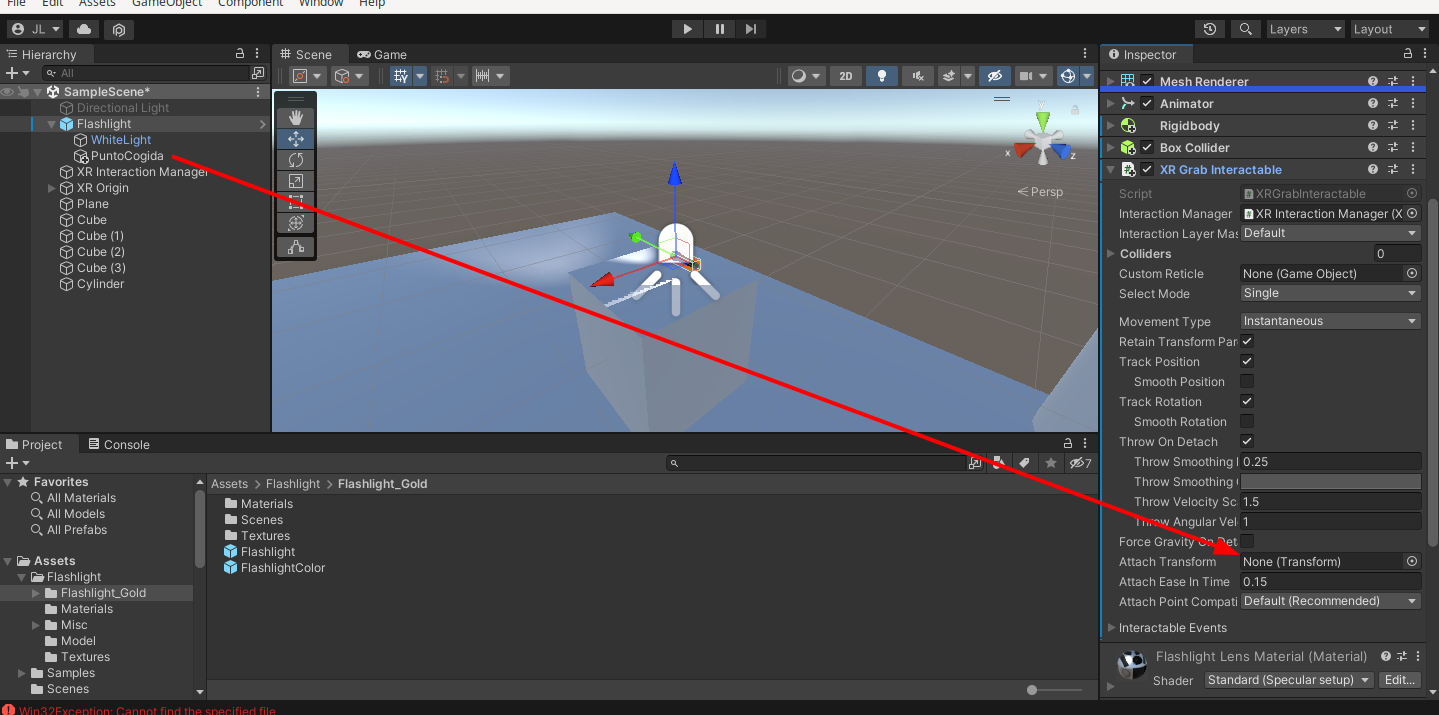Screen dimensions: 1439x715
Task: Uncheck Throw On Detach
Action: coord(1247,441)
